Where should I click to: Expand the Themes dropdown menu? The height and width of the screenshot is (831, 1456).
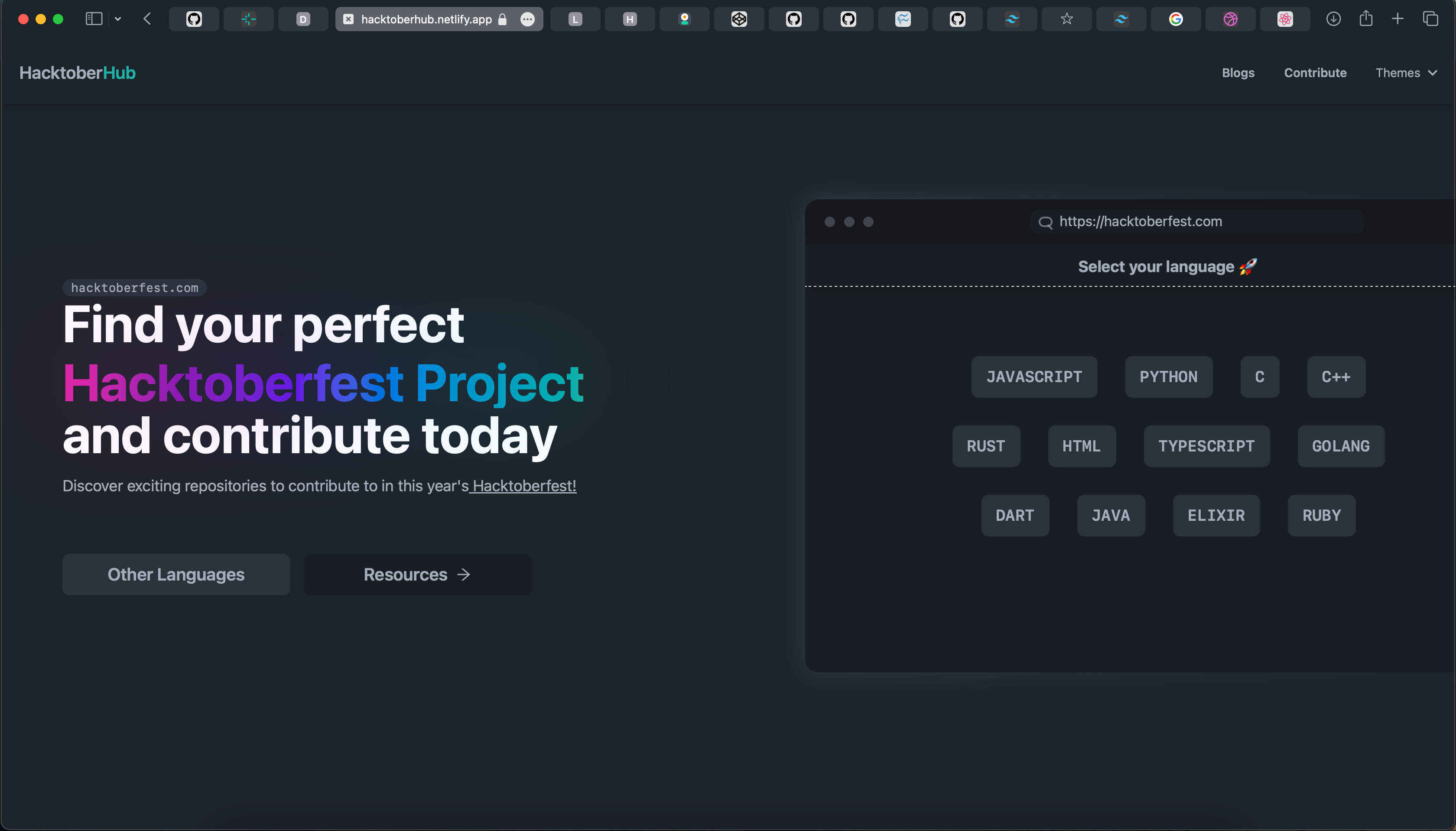[x=1406, y=72]
